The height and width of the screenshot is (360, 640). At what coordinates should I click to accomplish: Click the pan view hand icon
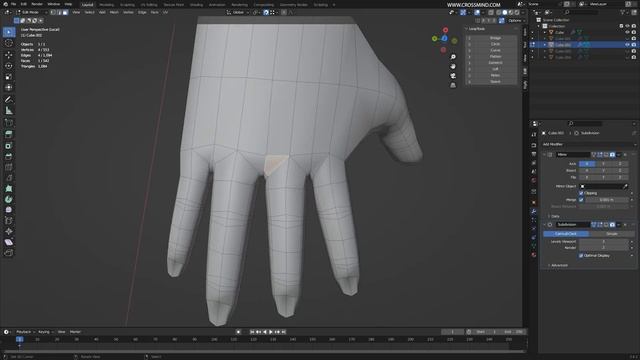[453, 66]
